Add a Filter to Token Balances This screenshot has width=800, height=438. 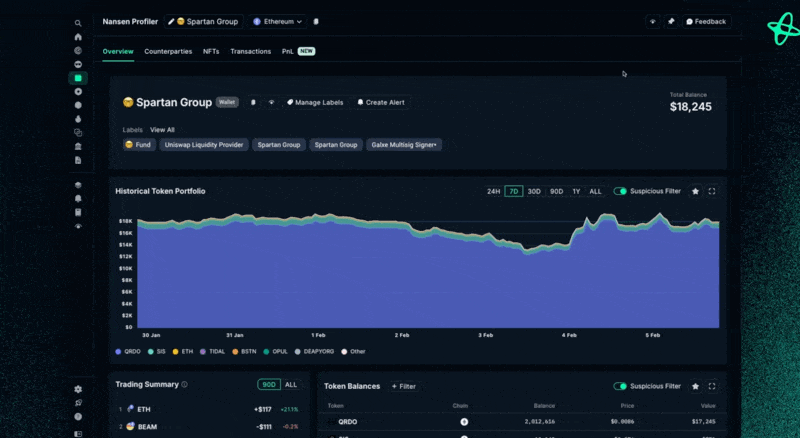pyautogui.click(x=404, y=386)
